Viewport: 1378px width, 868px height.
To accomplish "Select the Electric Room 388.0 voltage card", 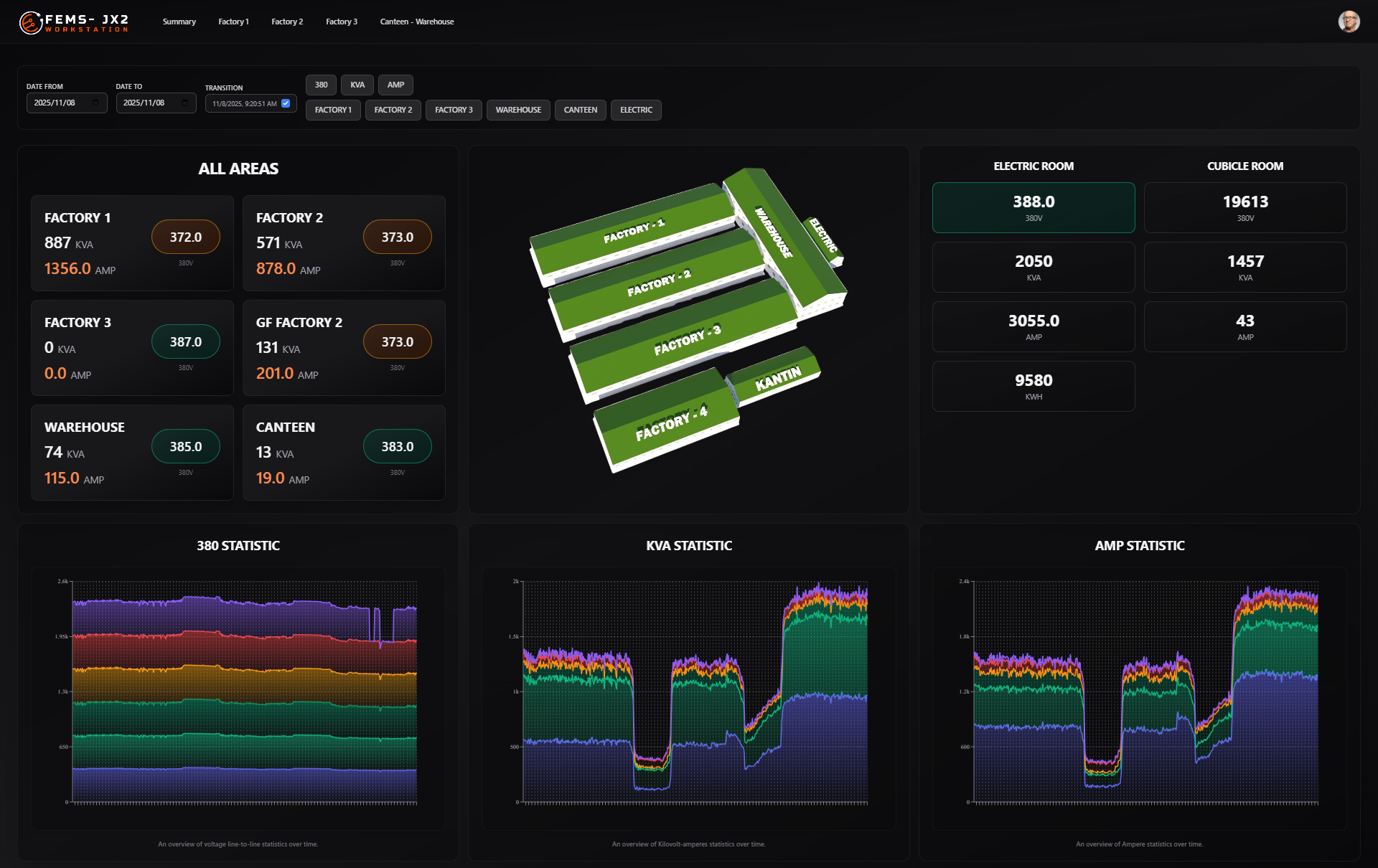I will click(1033, 207).
